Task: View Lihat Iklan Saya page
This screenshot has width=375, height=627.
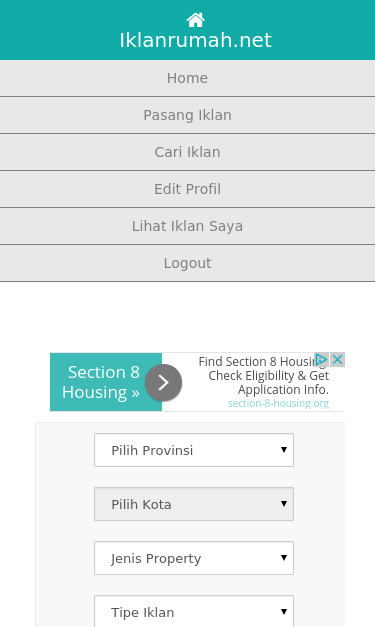Action: click(x=188, y=226)
